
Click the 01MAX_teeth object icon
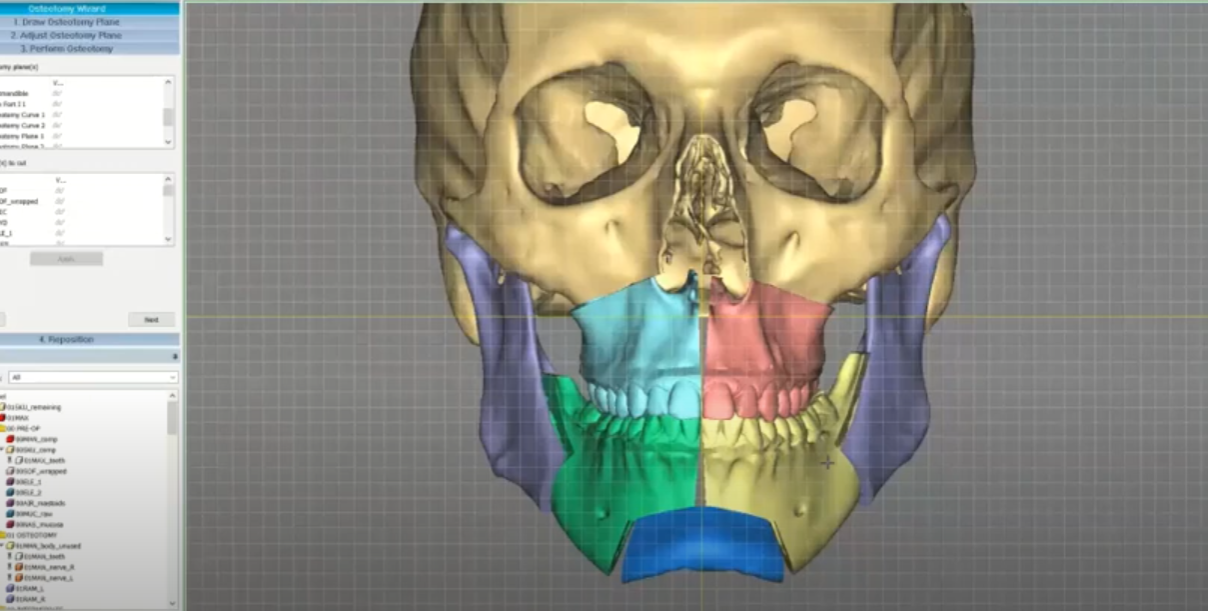(x=19, y=460)
